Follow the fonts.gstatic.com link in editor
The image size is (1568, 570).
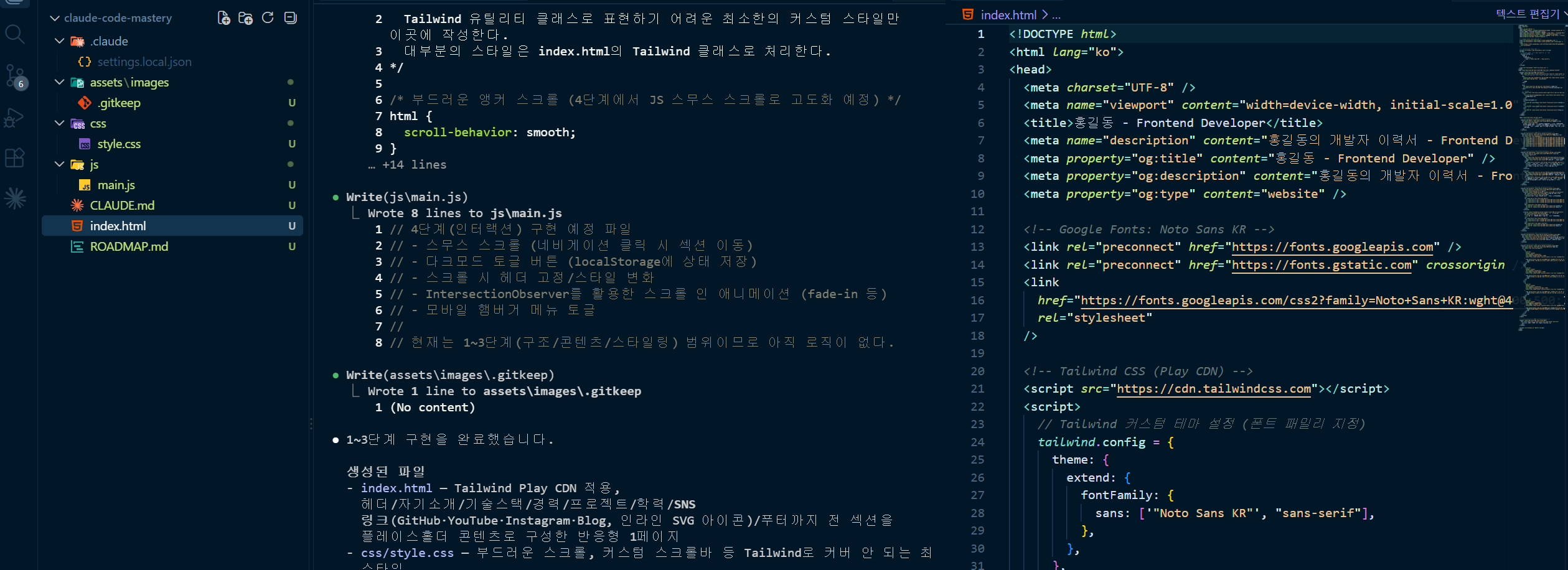(1322, 265)
